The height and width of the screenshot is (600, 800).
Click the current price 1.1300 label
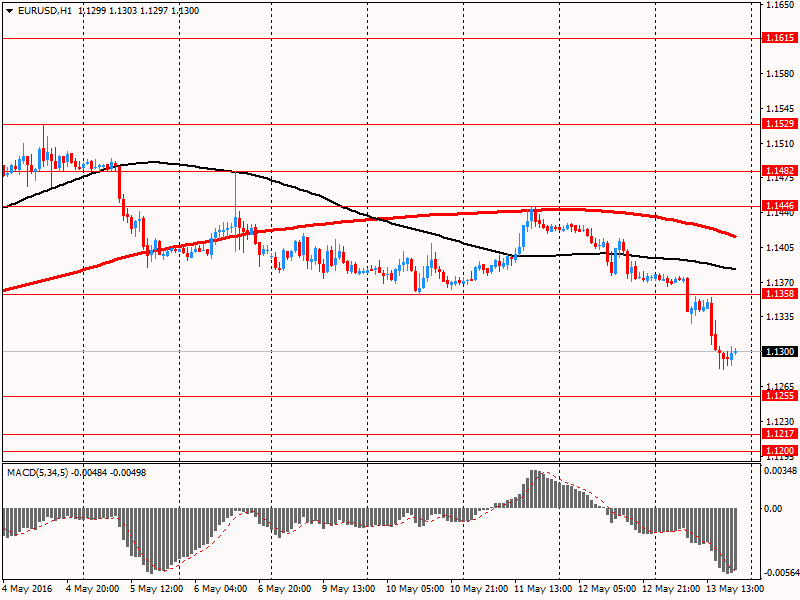pos(779,352)
